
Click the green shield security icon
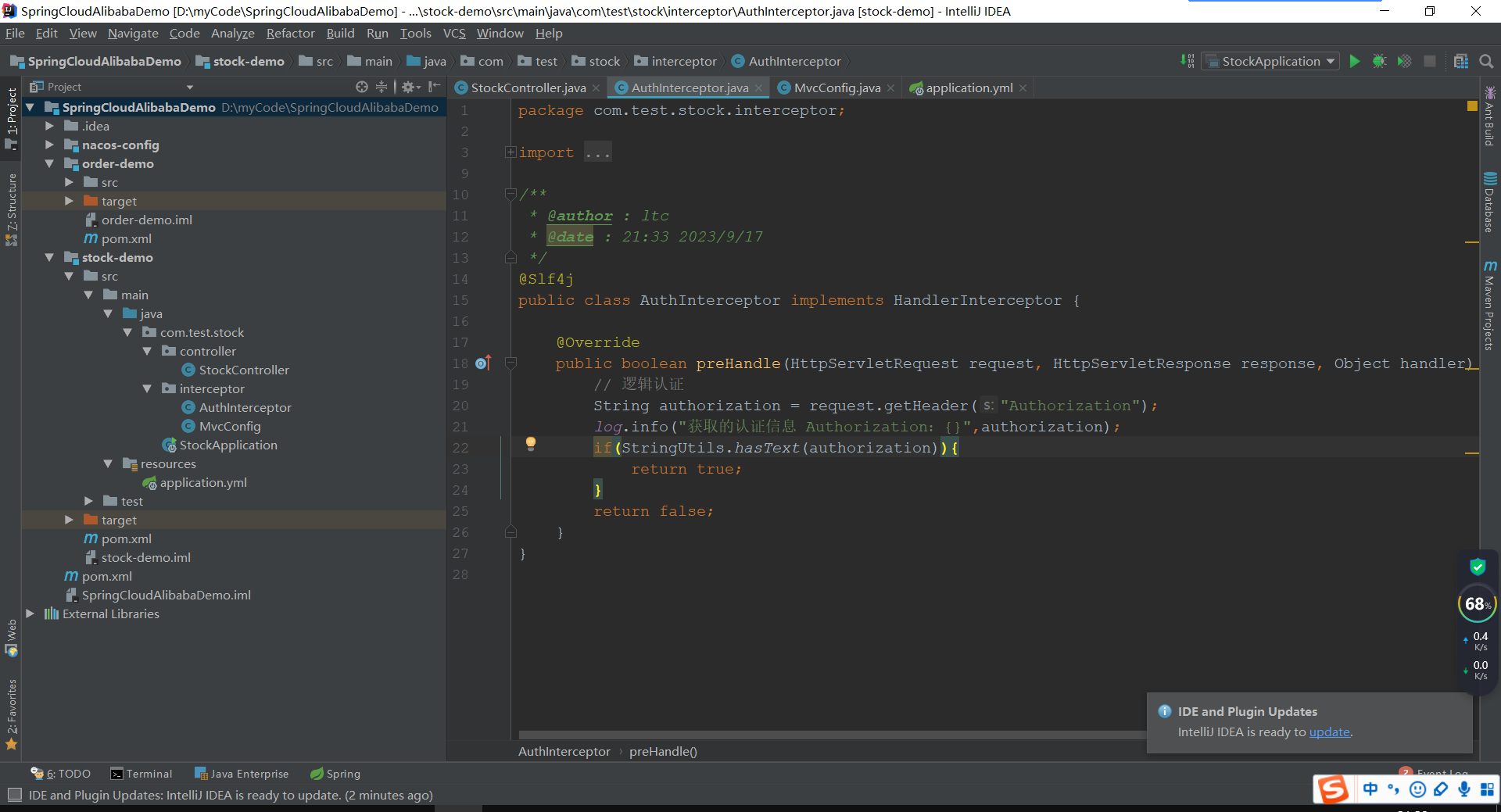pos(1478,567)
